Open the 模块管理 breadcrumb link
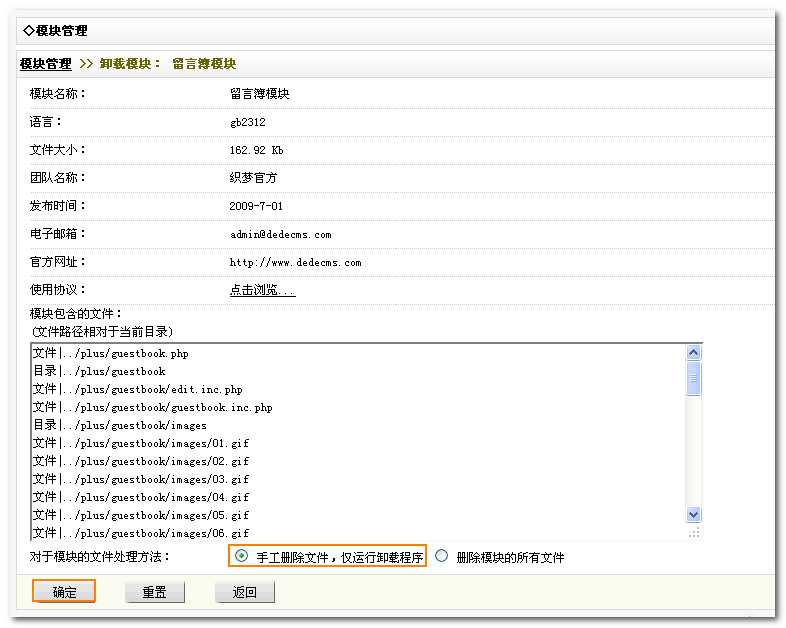Screen dimensions: 786x628 coord(46,64)
